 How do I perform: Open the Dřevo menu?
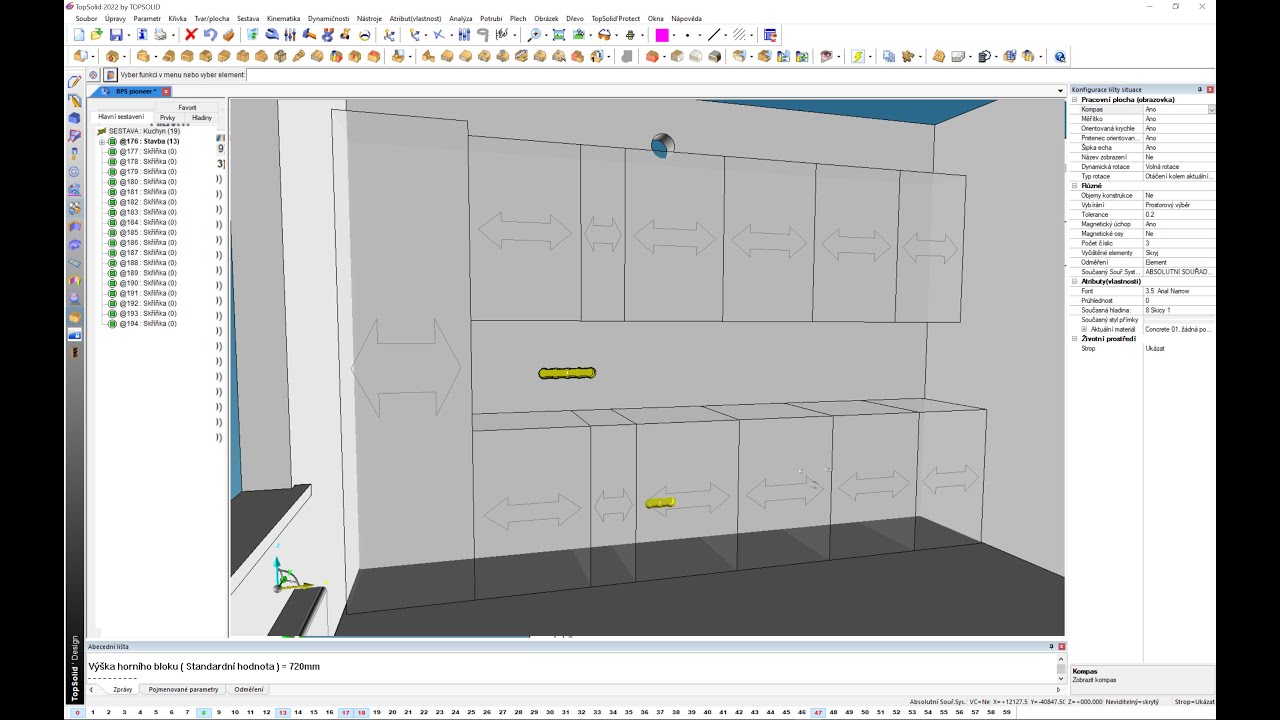click(575, 18)
